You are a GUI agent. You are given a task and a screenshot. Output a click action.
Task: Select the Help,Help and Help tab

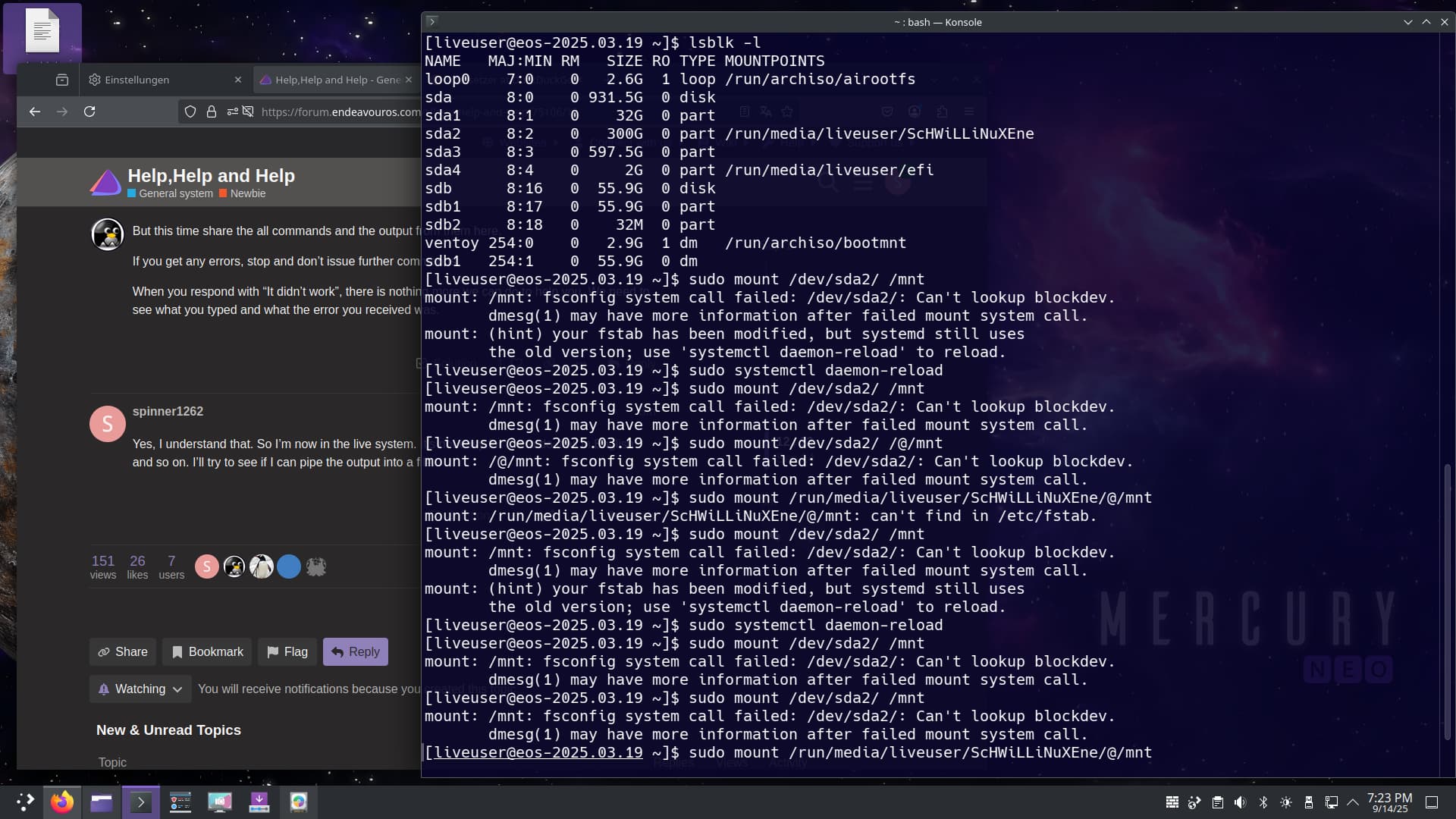point(334,80)
